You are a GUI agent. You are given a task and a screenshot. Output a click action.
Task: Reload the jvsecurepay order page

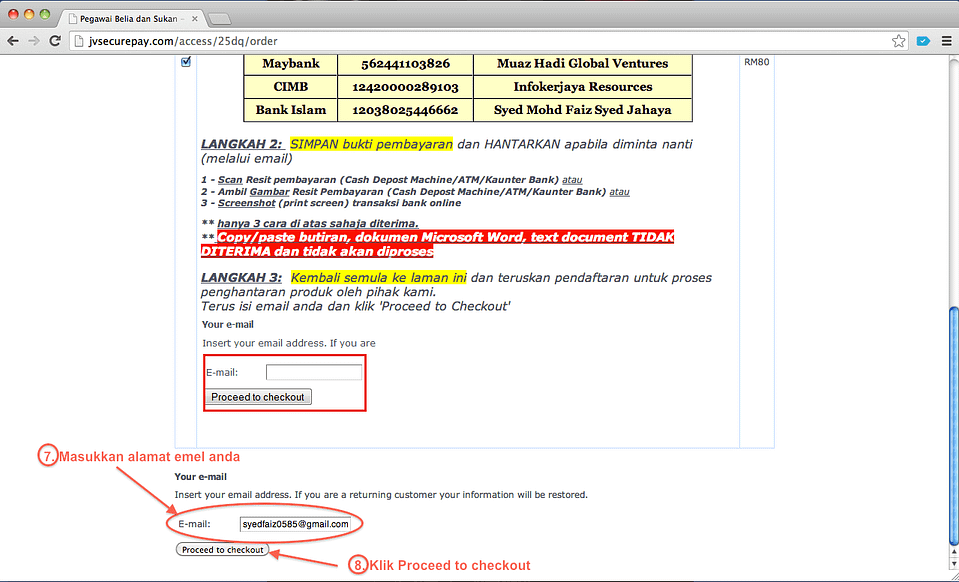pos(55,41)
